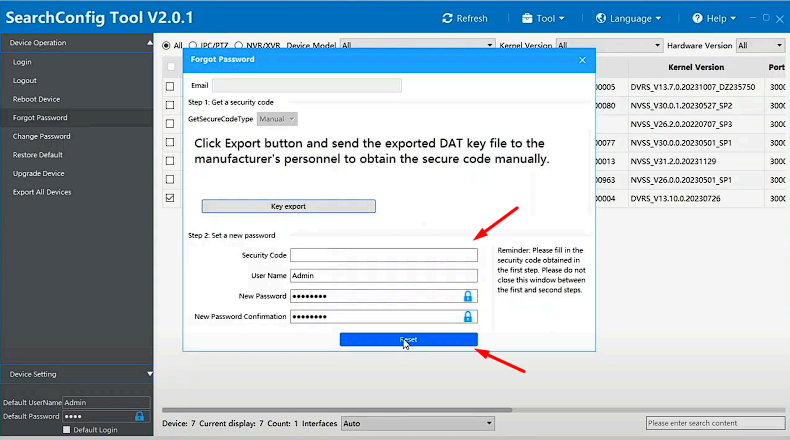The height and width of the screenshot is (440, 790).
Task: Open the Language globe menu
Action: [601, 18]
